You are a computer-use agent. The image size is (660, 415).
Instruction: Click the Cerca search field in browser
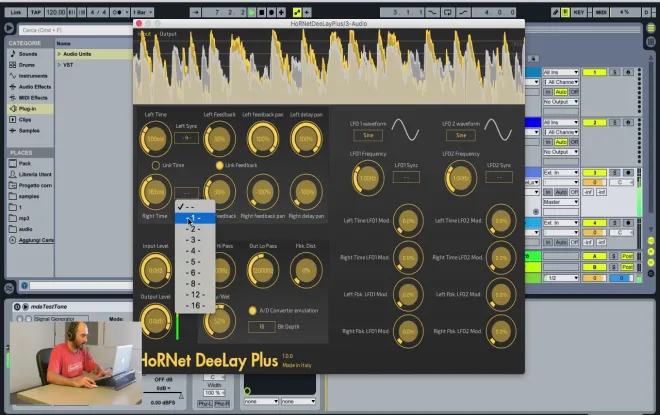(x=76, y=30)
